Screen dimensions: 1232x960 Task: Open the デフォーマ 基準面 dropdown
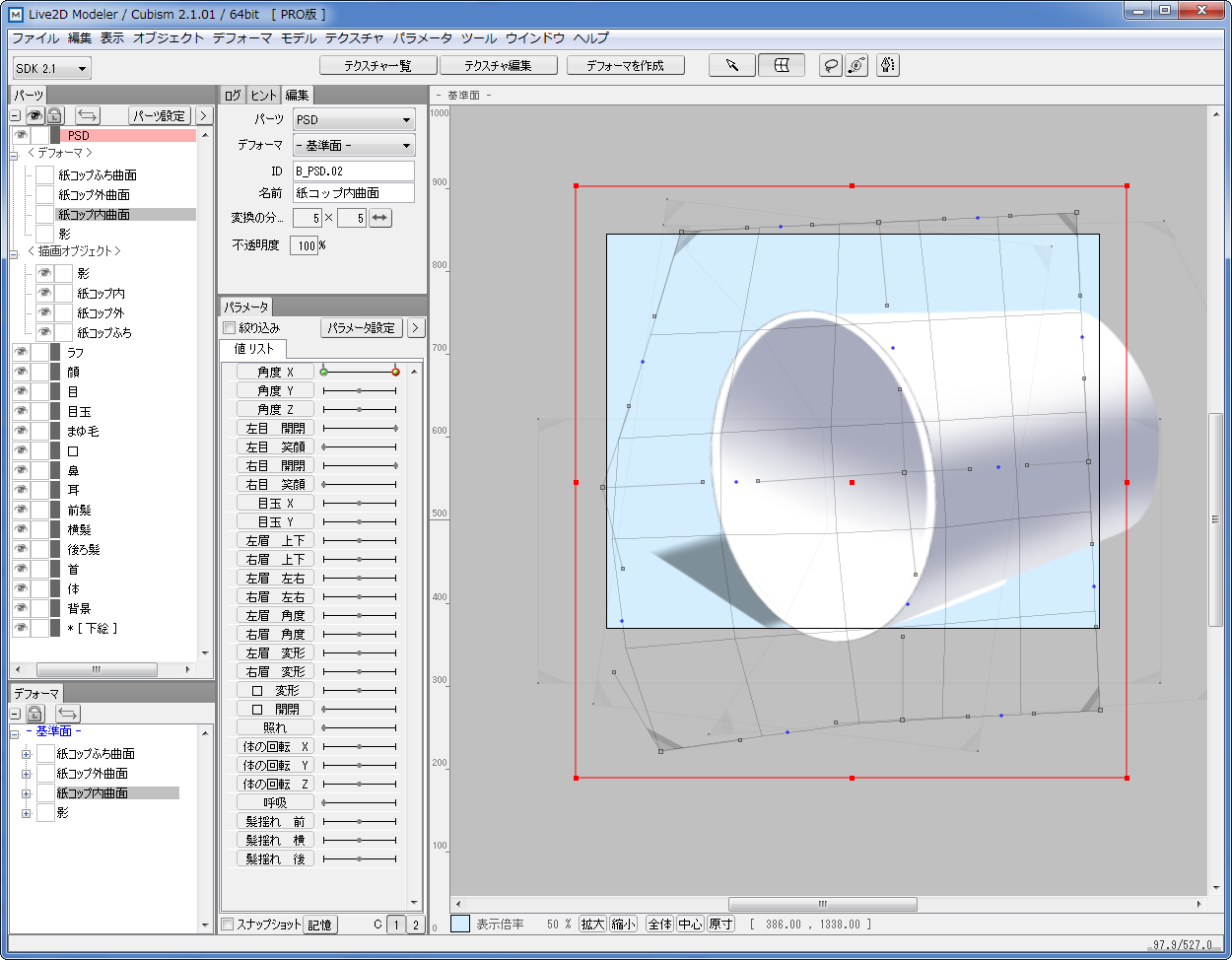pyautogui.click(x=354, y=145)
